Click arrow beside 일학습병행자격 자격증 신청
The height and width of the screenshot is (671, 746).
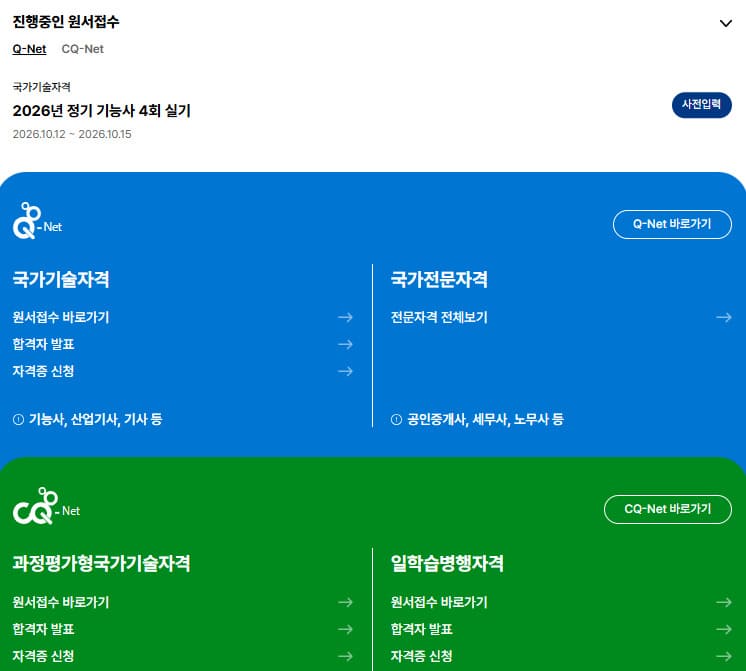coord(724,656)
